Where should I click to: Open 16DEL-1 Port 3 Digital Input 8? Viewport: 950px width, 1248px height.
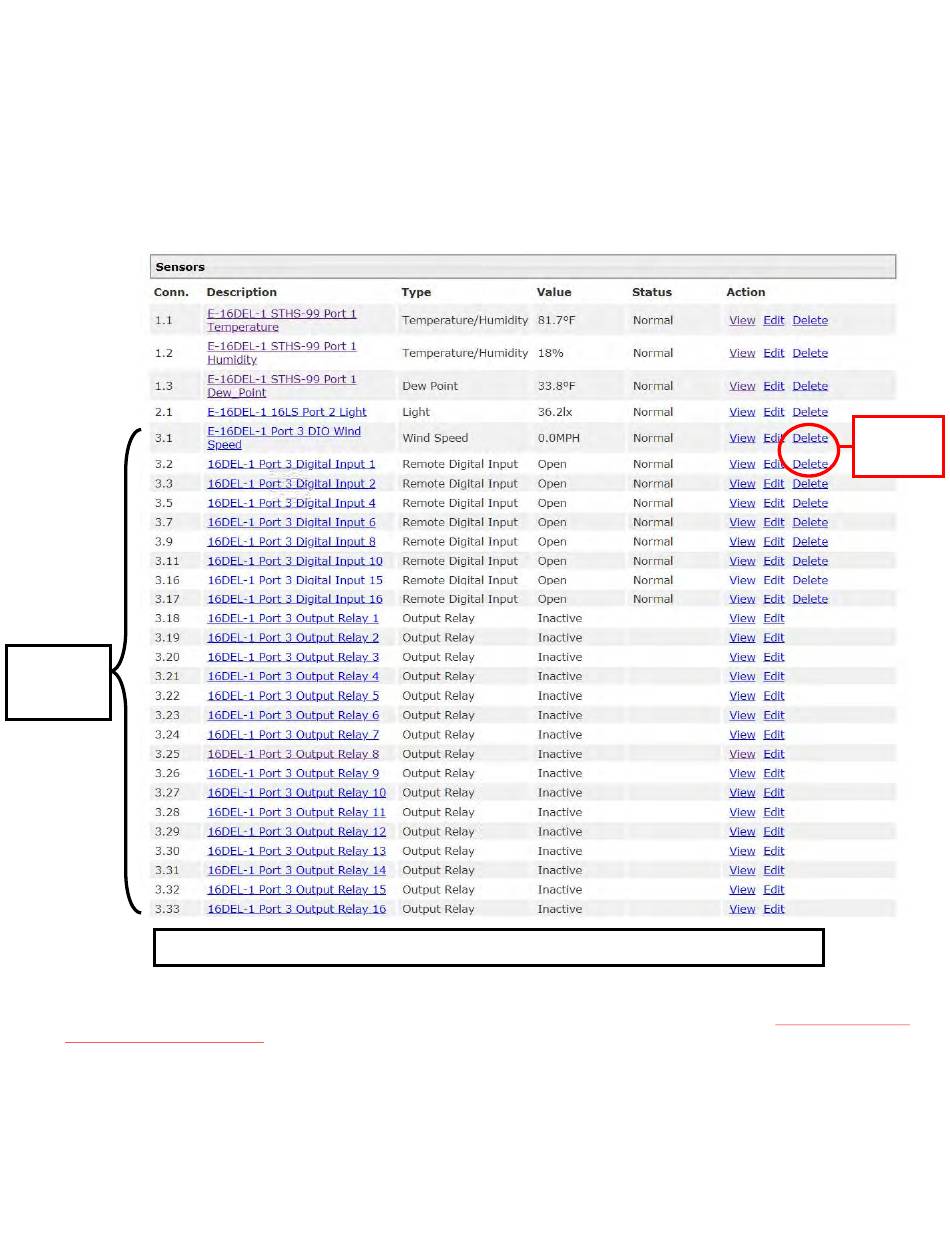coord(291,542)
